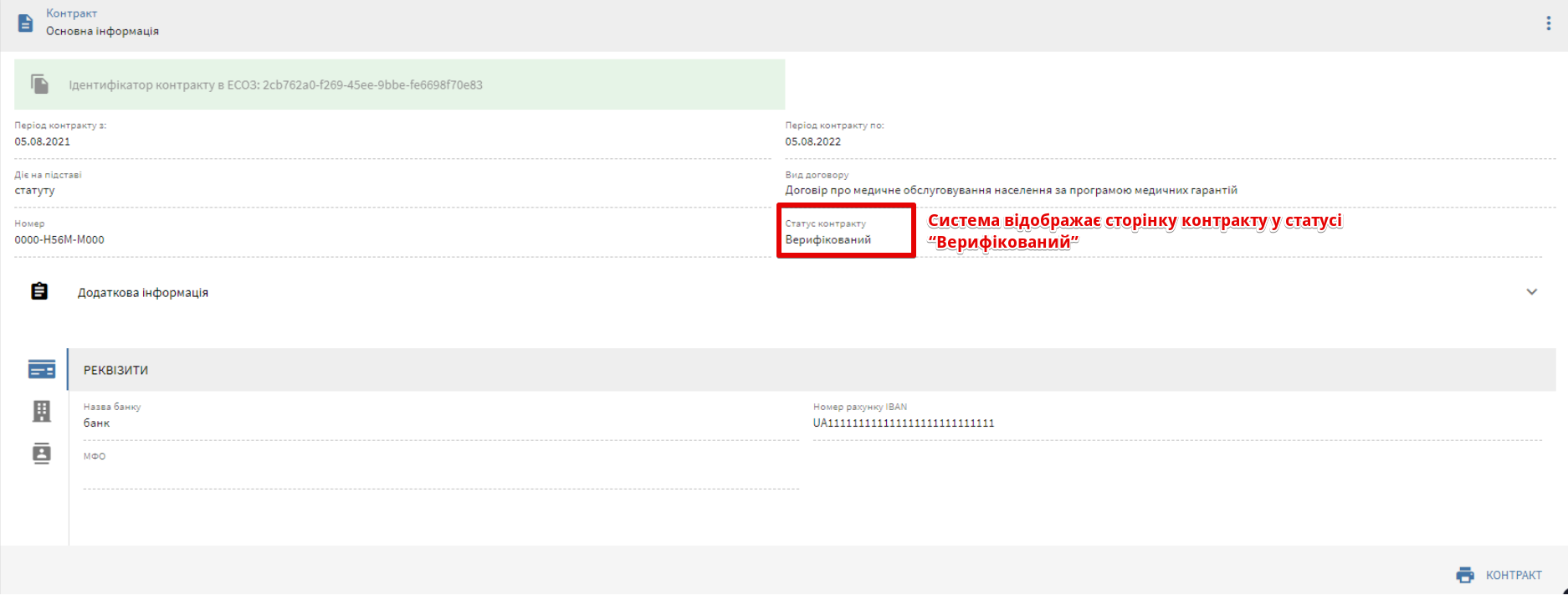Screen dimensions: 1568x595
Task: Expand the Додаткова інформація section label
Action: tap(143, 293)
